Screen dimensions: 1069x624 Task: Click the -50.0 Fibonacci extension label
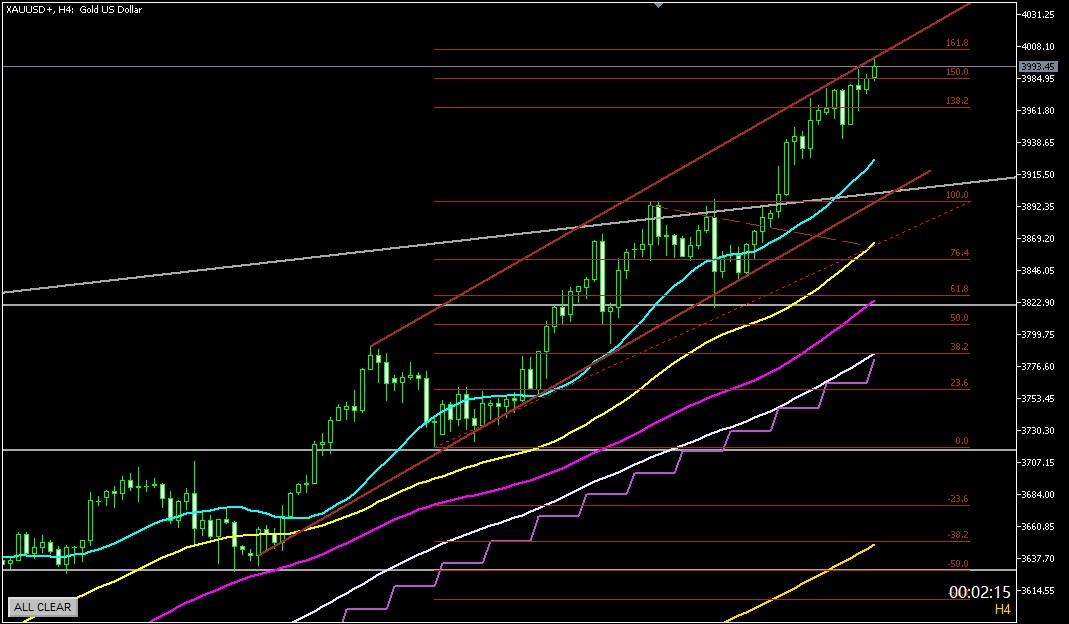tap(957, 564)
